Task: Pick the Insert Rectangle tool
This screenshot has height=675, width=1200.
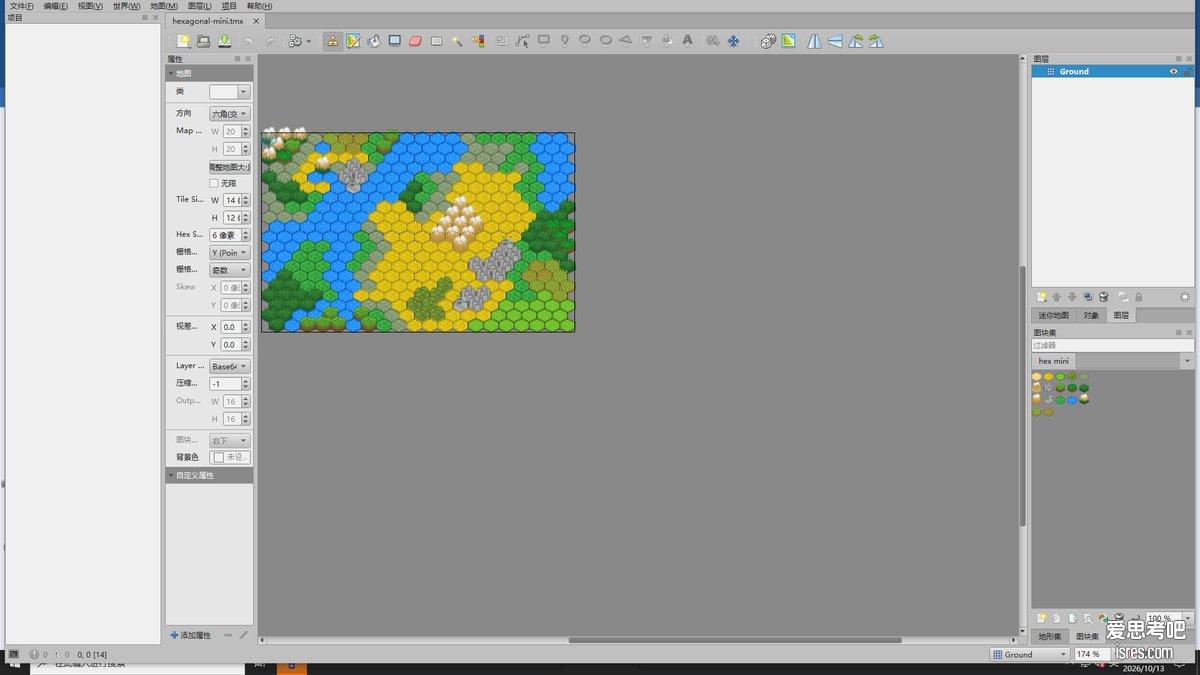Action: click(544, 41)
